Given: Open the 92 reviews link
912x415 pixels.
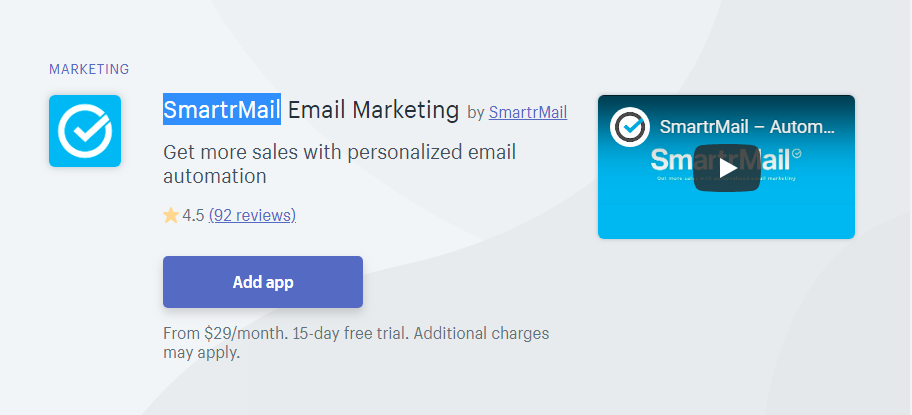Looking at the screenshot, I should pos(252,216).
